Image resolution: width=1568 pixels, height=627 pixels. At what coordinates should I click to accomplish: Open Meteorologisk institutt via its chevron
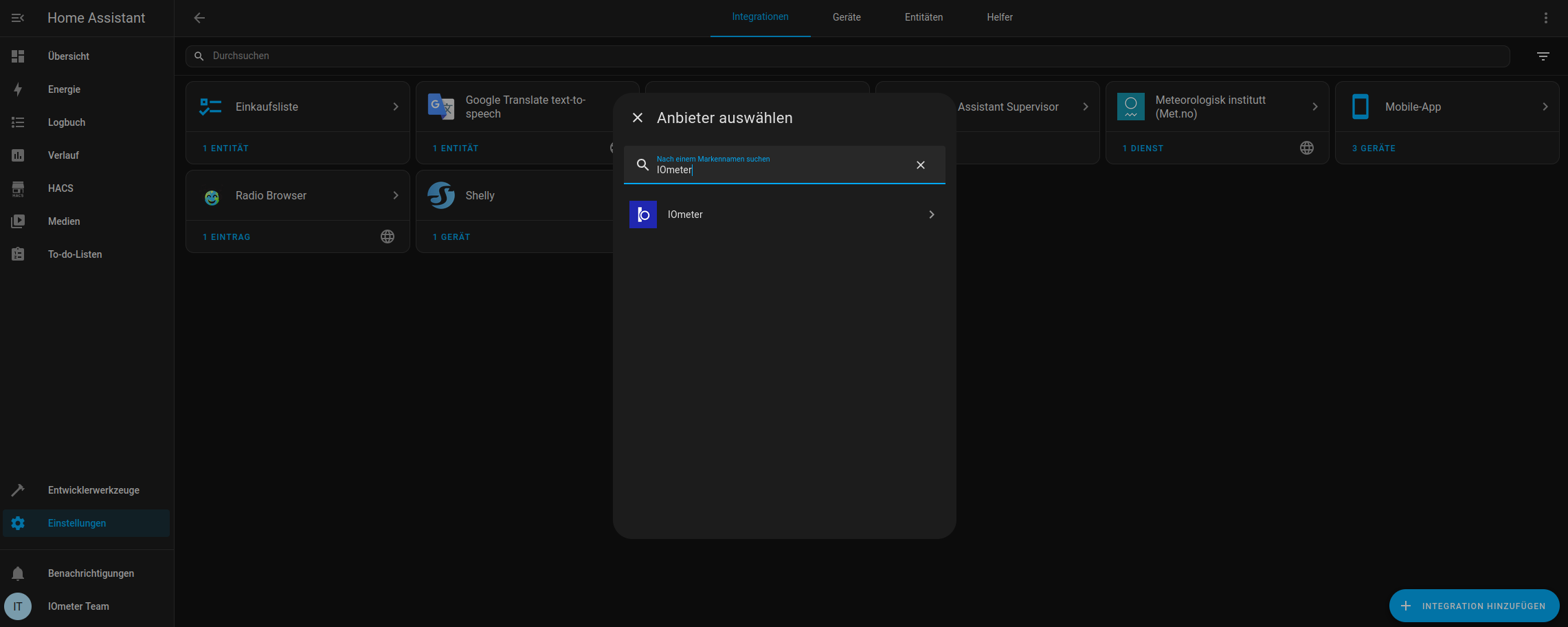(1315, 107)
